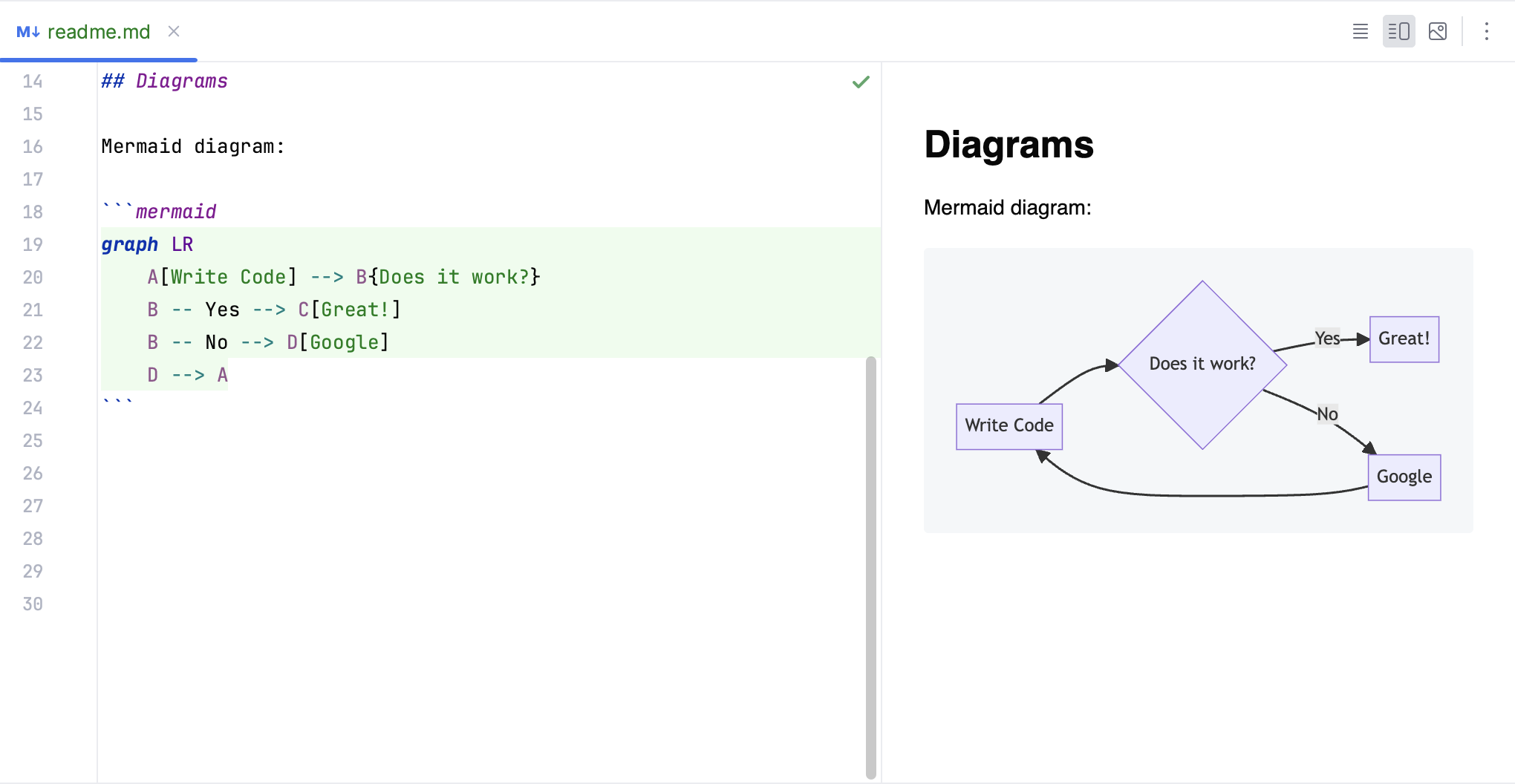Image resolution: width=1515 pixels, height=784 pixels.
Task: Click the No edge label in the diagram
Action: (1326, 414)
